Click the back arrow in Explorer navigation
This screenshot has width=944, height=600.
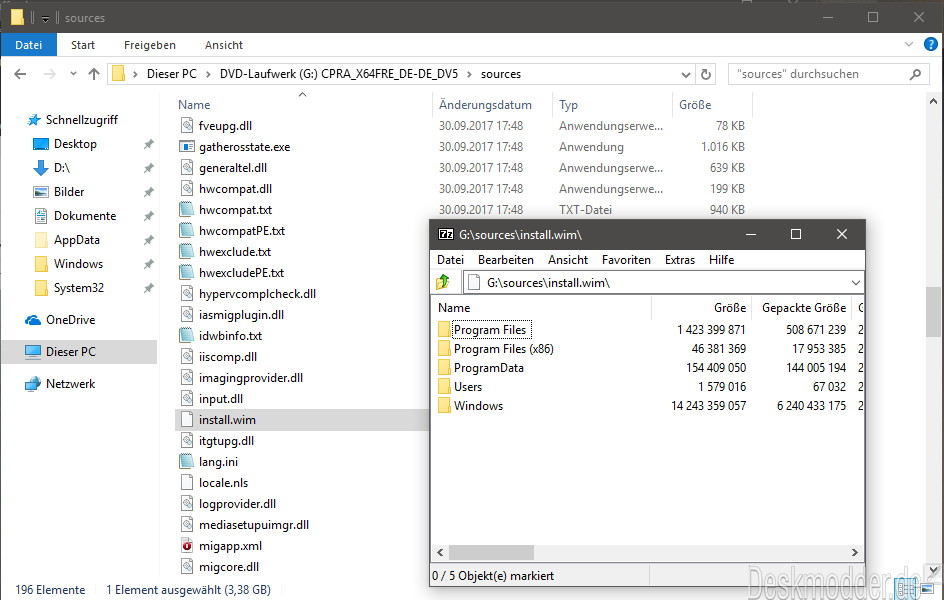(x=20, y=74)
